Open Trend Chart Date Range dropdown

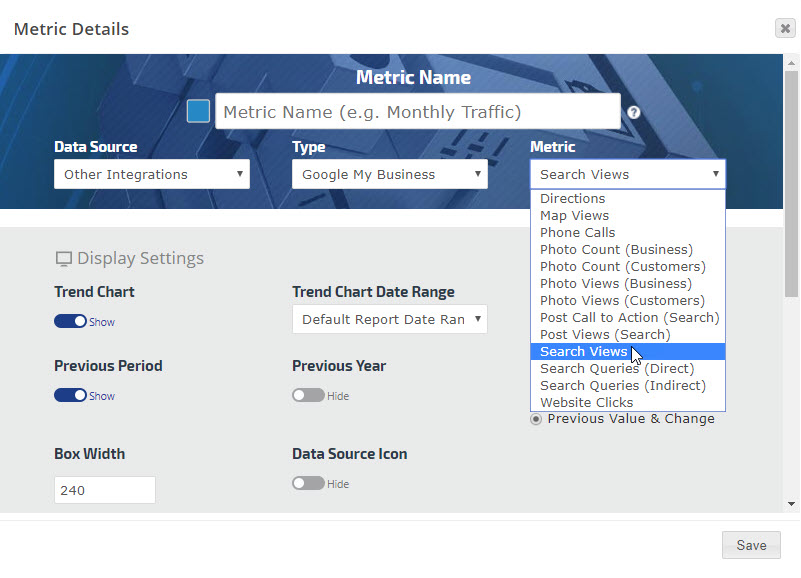390,320
